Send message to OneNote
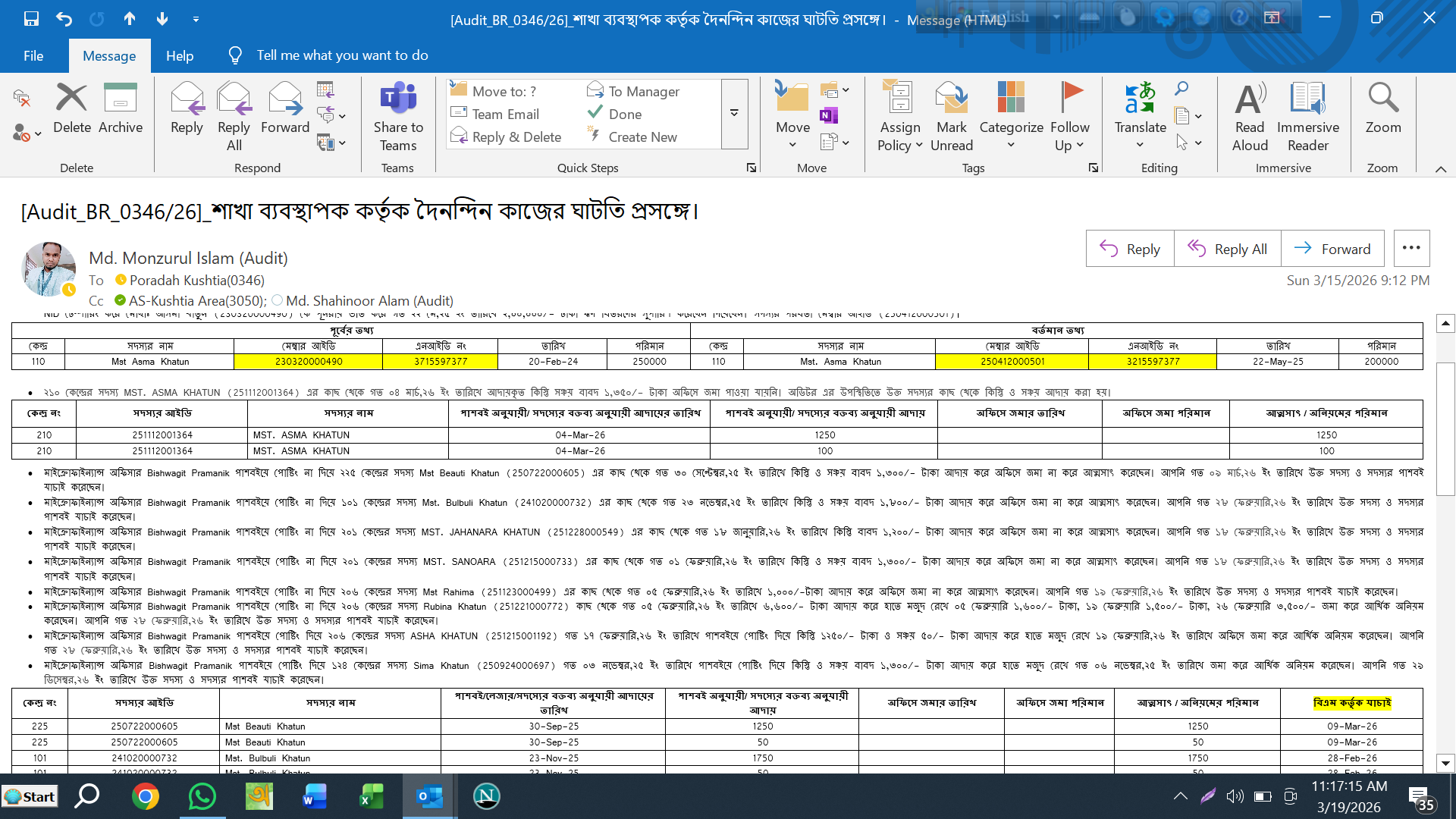Viewport: 1456px width, 819px height. coord(828,115)
